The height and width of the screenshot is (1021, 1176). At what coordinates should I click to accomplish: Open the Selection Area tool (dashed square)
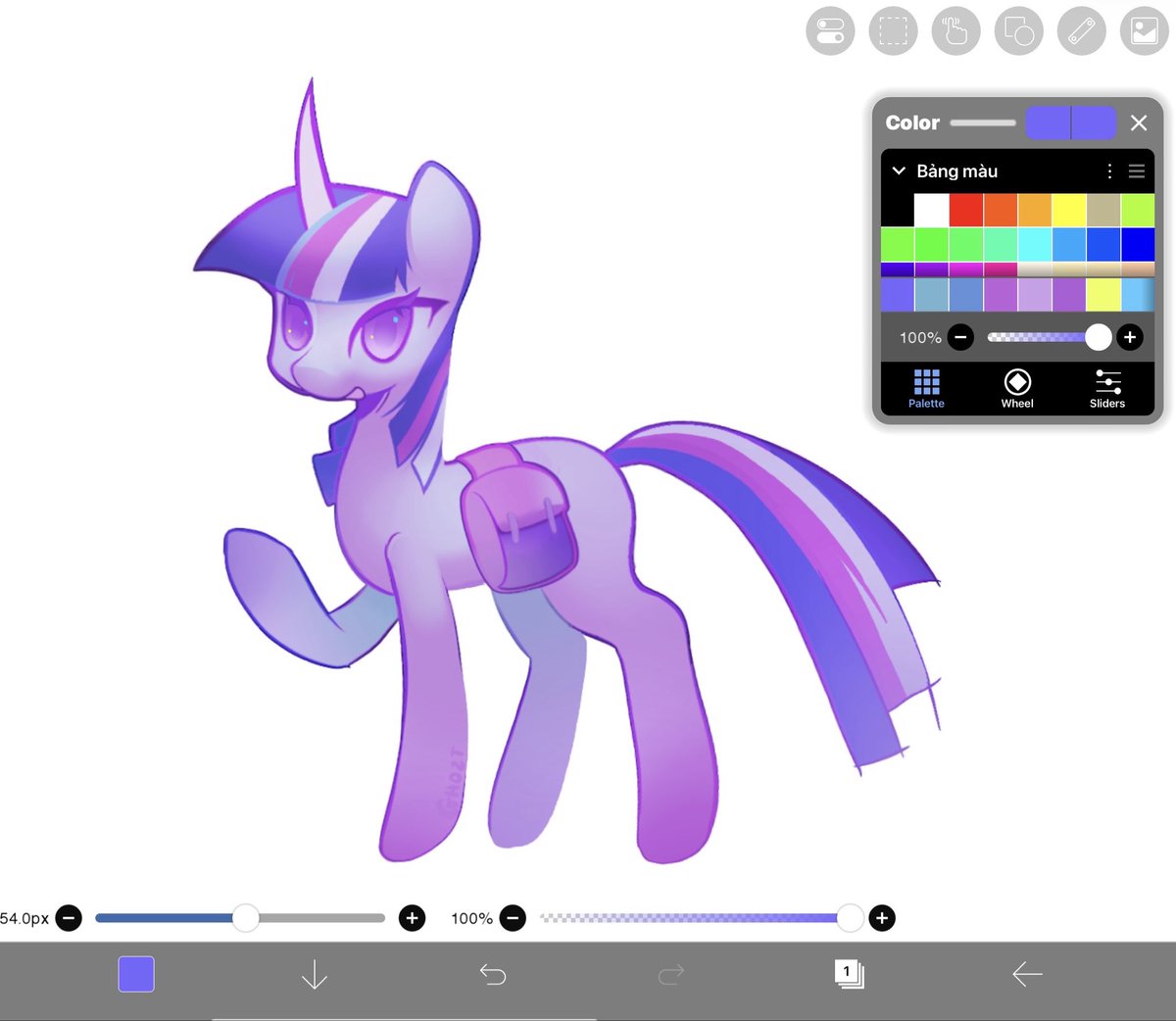(893, 30)
